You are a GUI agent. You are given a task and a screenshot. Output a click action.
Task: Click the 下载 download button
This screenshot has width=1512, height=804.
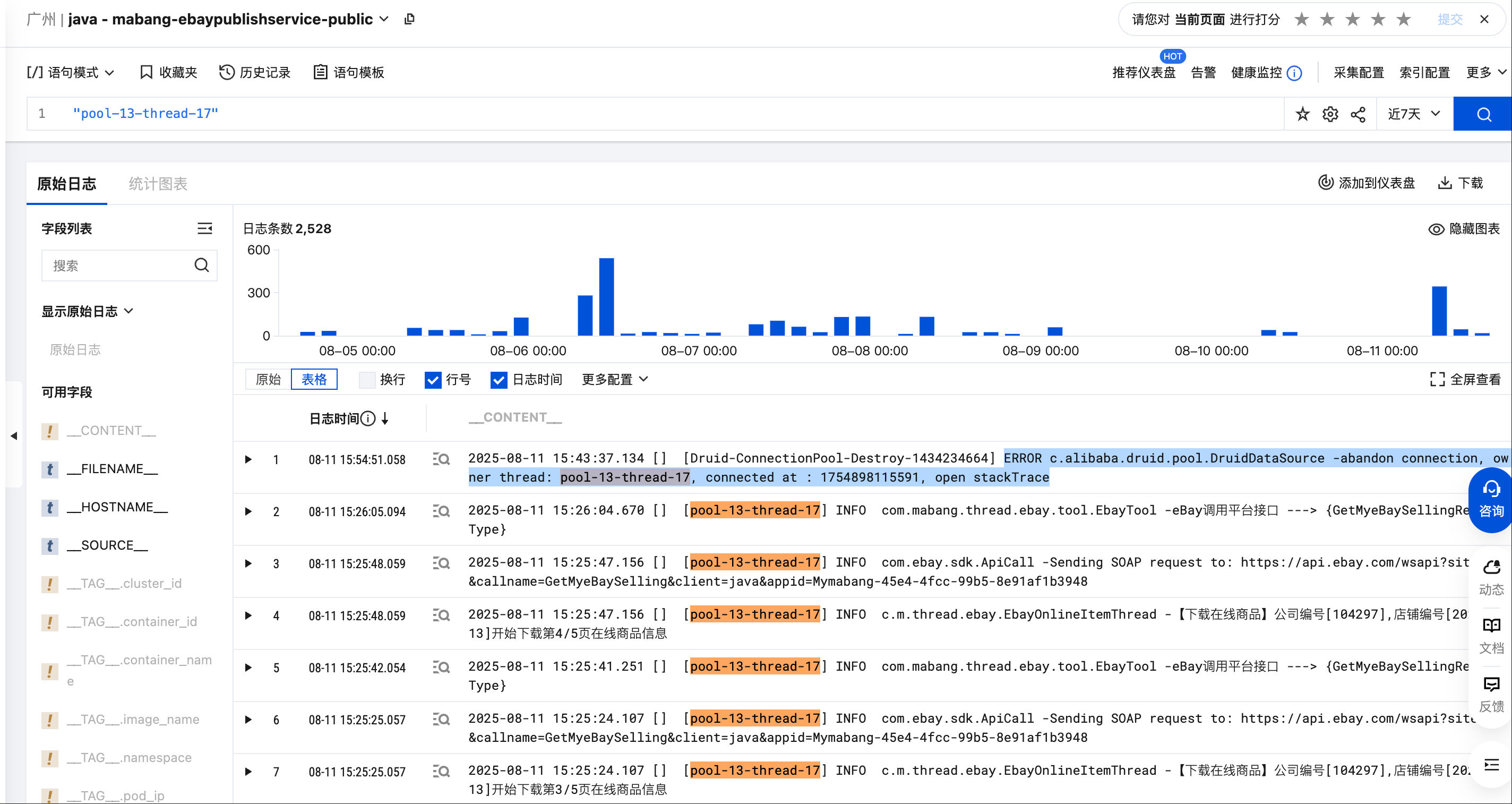pyautogui.click(x=1460, y=183)
